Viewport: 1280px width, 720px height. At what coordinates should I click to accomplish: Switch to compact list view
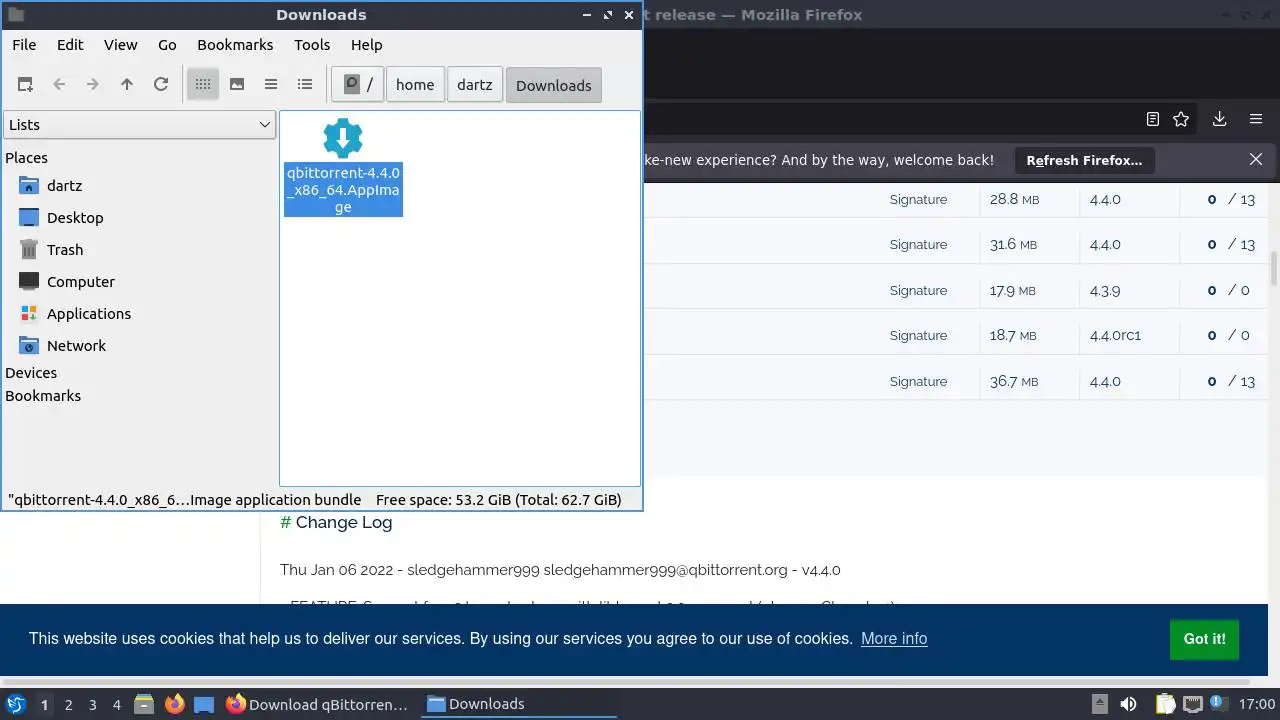click(x=271, y=85)
